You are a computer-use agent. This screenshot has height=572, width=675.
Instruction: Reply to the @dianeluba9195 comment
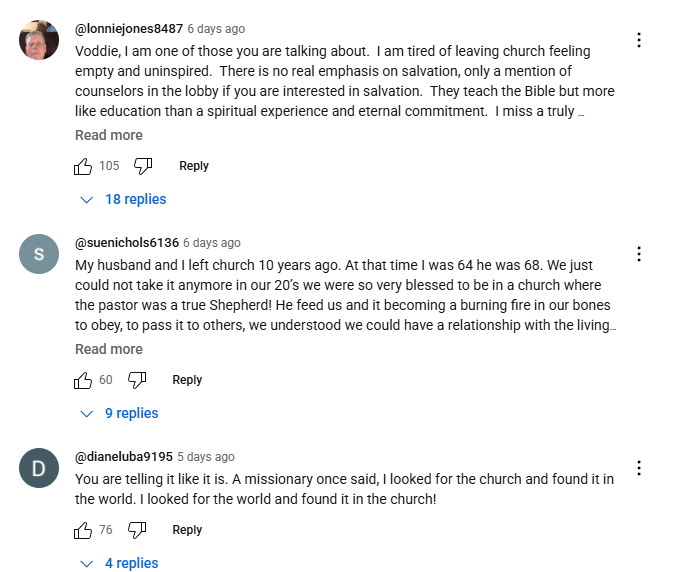click(x=187, y=530)
